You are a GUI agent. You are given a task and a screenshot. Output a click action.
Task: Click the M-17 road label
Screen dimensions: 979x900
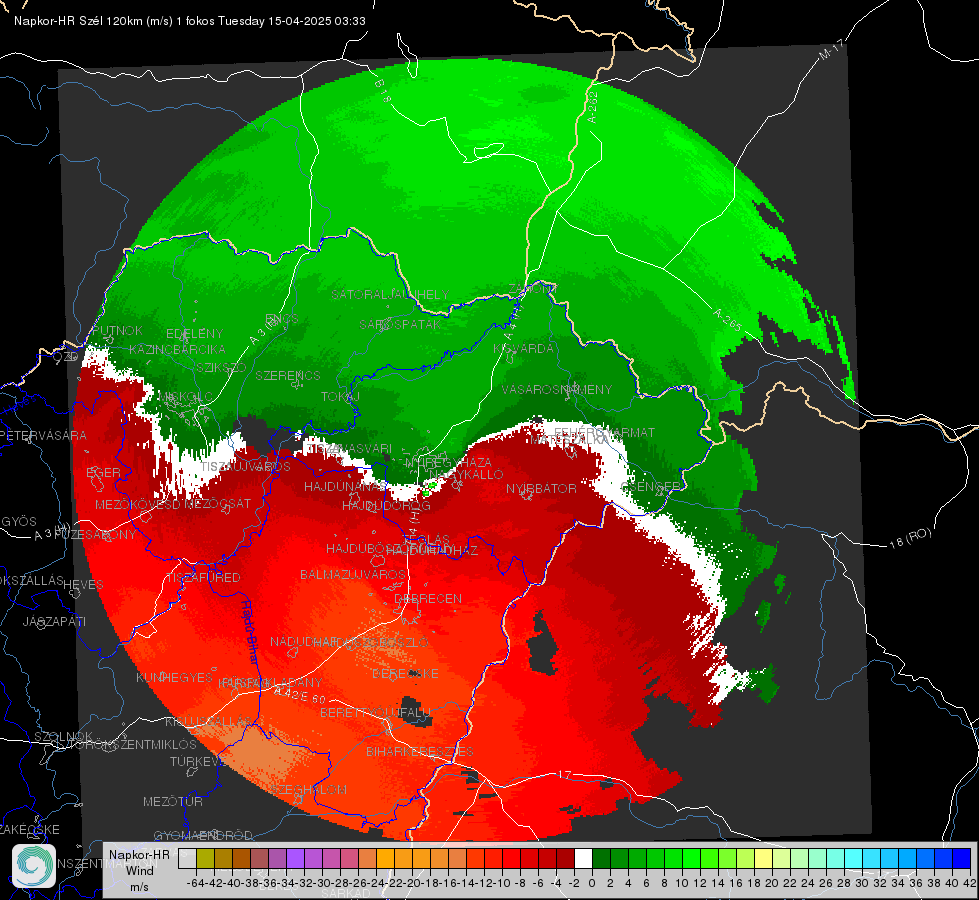pyautogui.click(x=831, y=49)
